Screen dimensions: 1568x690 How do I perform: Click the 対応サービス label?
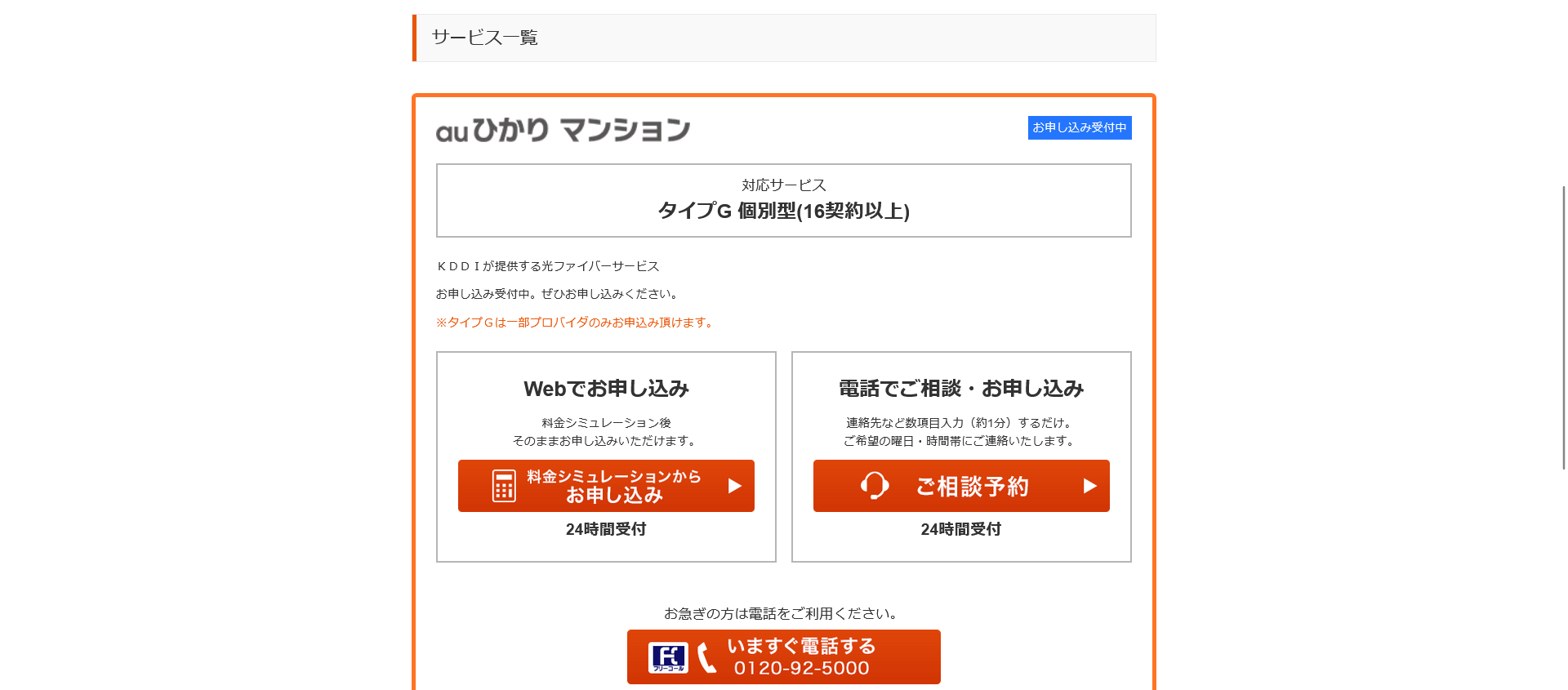tap(784, 185)
